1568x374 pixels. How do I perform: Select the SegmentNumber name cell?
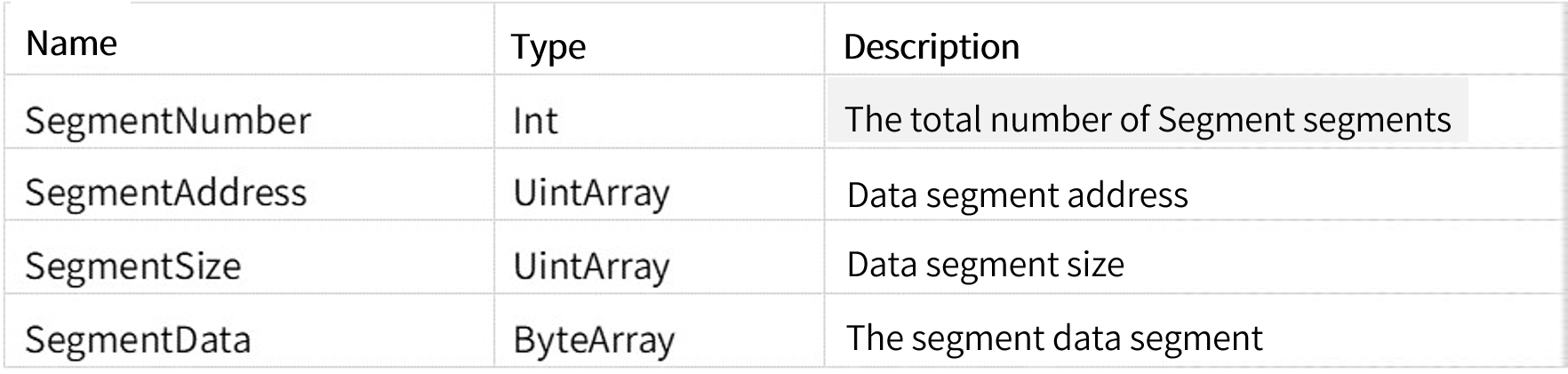(x=168, y=120)
